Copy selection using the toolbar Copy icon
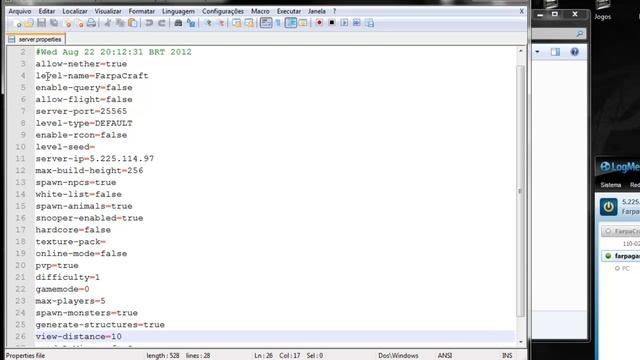Screen dimensions: 640x360 click(120, 23)
